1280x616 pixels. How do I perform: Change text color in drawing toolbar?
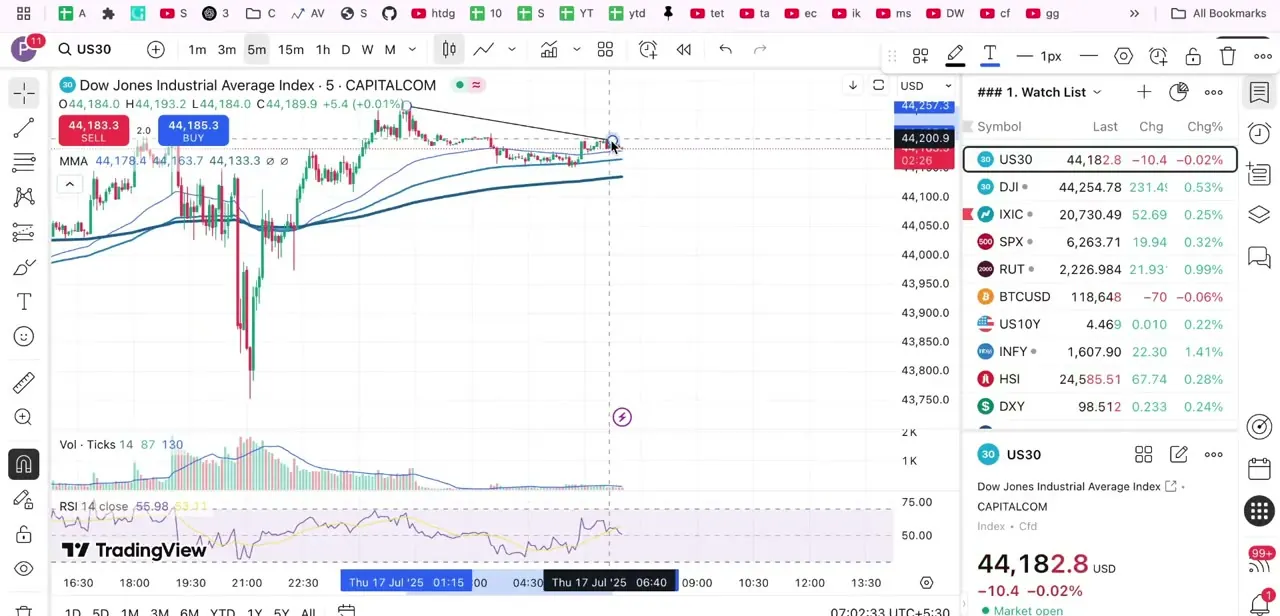click(x=990, y=56)
